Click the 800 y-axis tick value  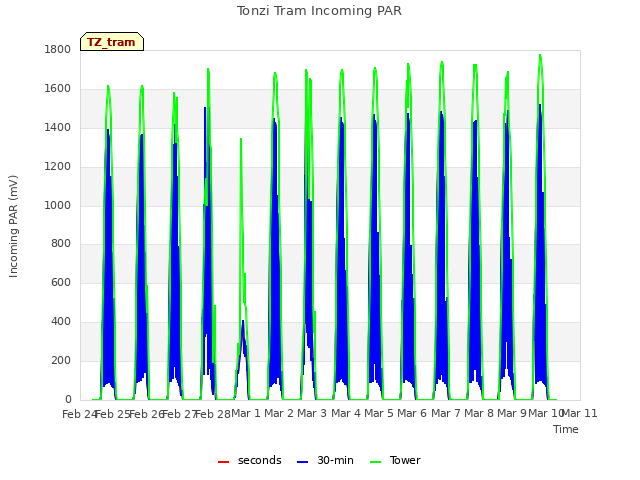(61, 244)
